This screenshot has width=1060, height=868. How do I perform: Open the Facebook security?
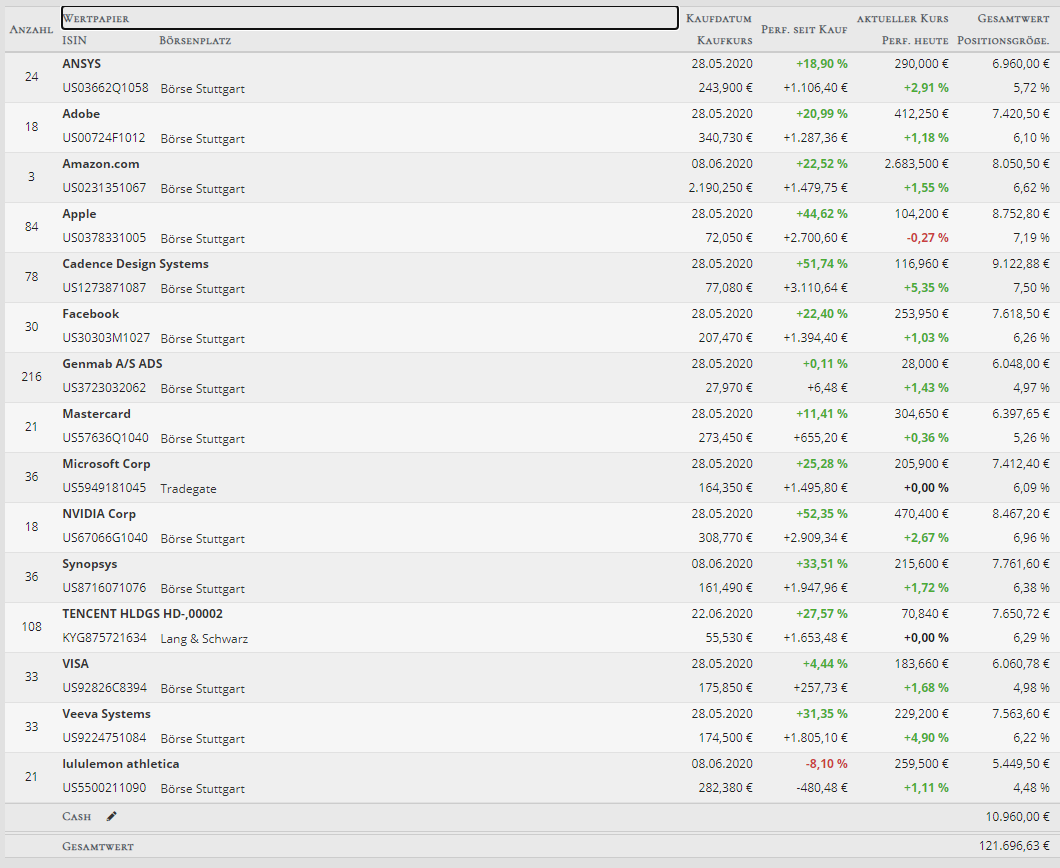[91, 314]
